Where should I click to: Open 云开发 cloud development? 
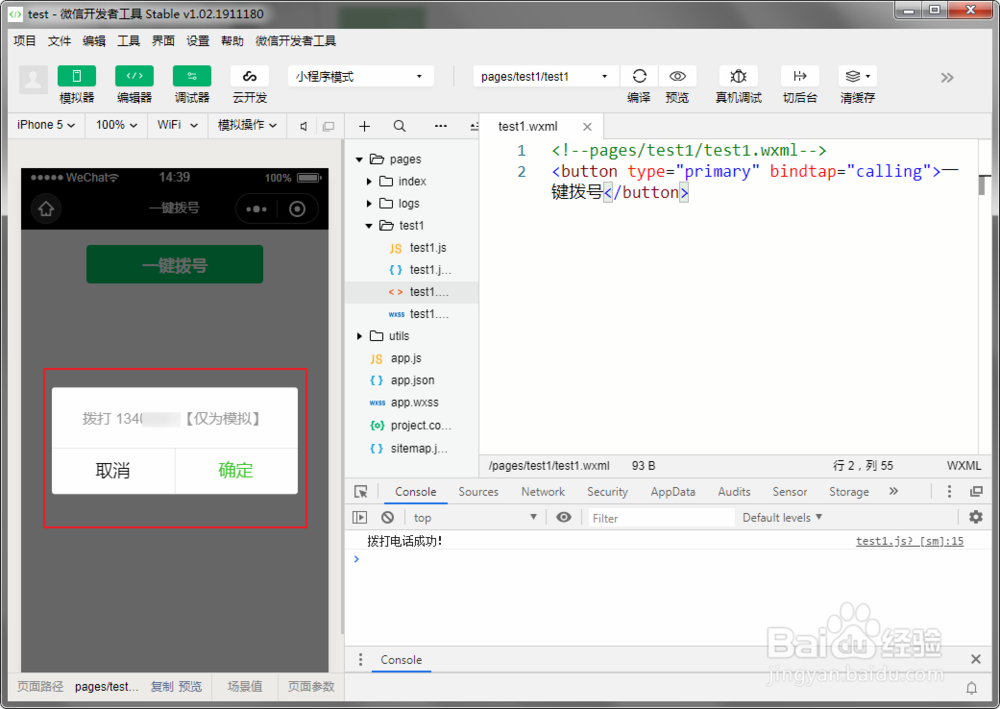(249, 76)
